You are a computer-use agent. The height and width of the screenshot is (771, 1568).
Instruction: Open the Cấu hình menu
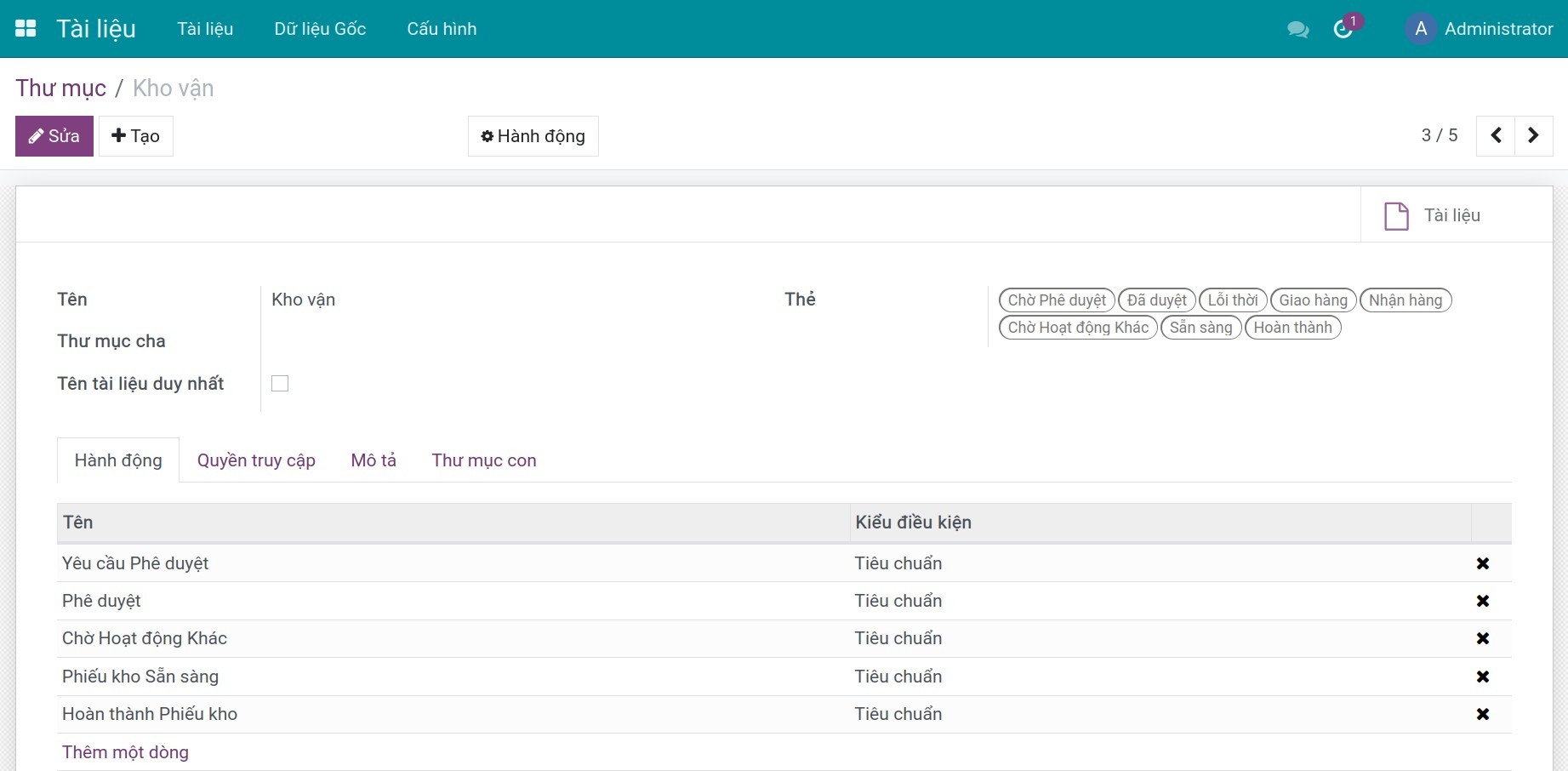coord(442,29)
